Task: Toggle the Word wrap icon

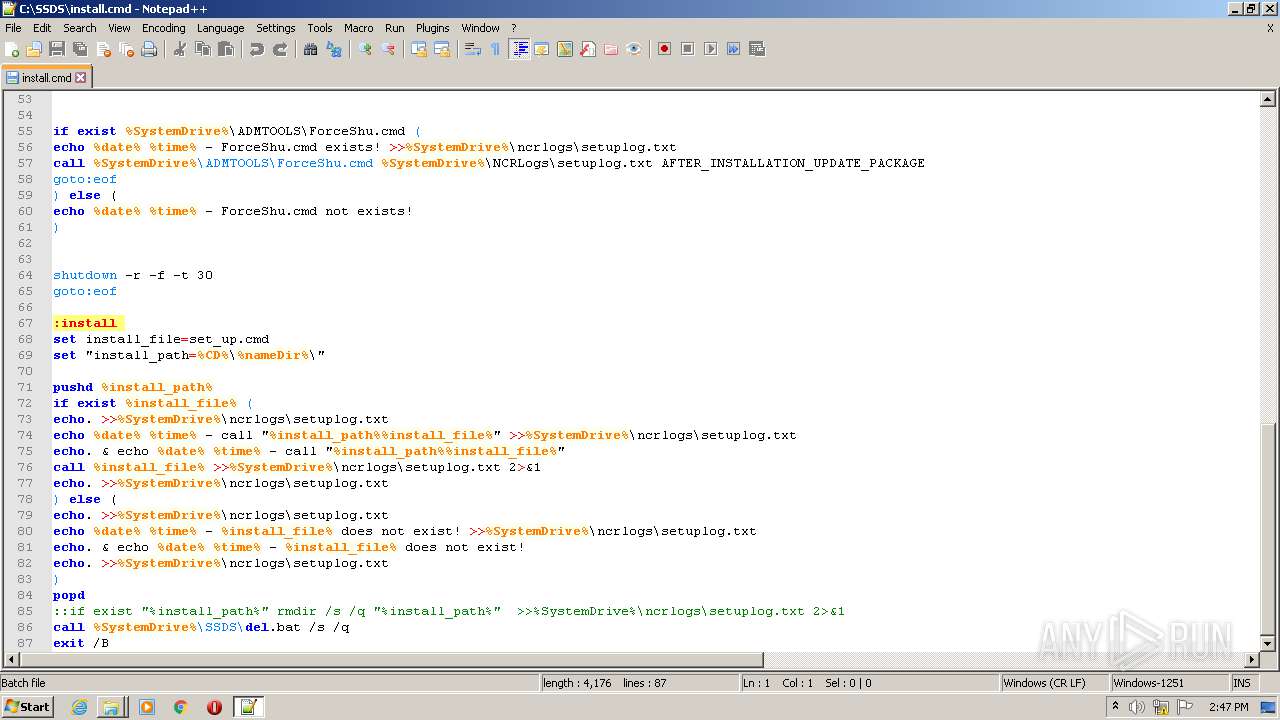Action: 473,49
